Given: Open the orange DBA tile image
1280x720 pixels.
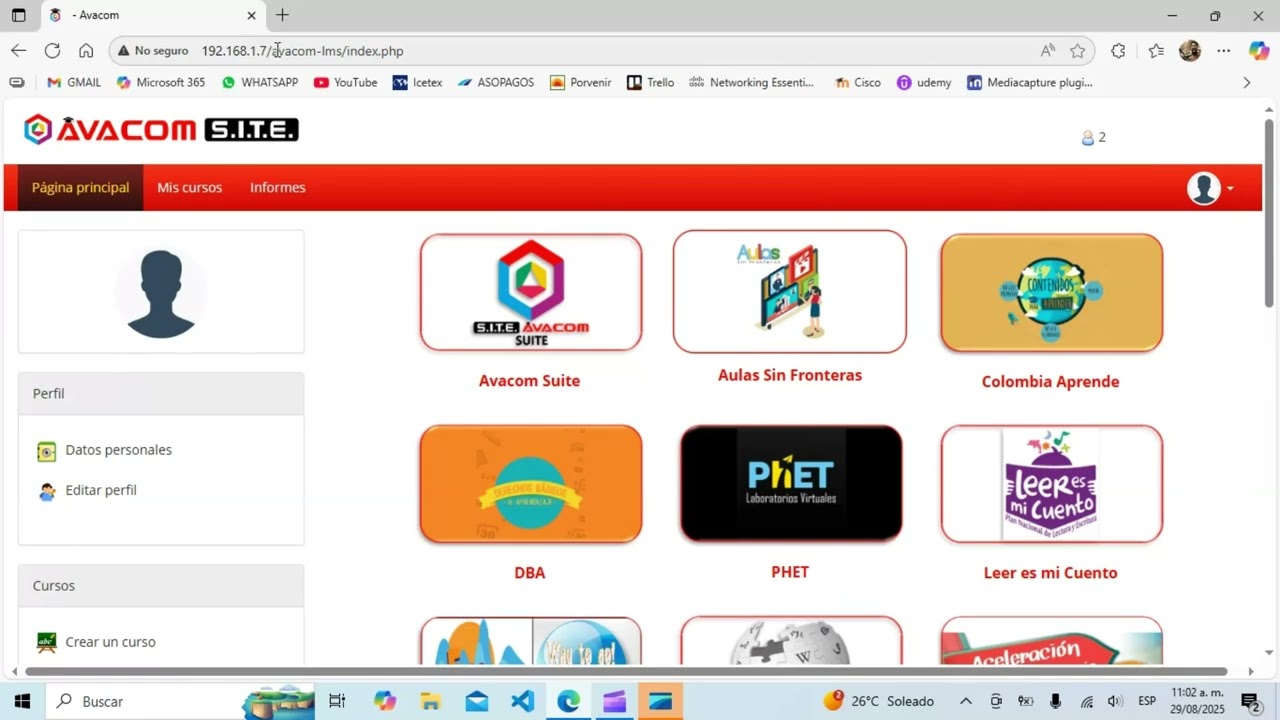Looking at the screenshot, I should pos(531,484).
